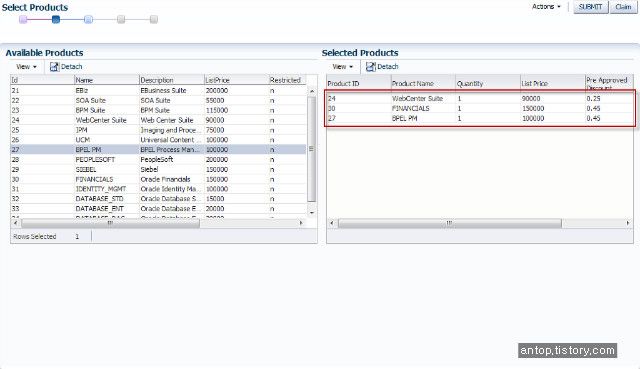Click the fourth train step marker
This screenshot has height=369, width=640.
point(121,19)
